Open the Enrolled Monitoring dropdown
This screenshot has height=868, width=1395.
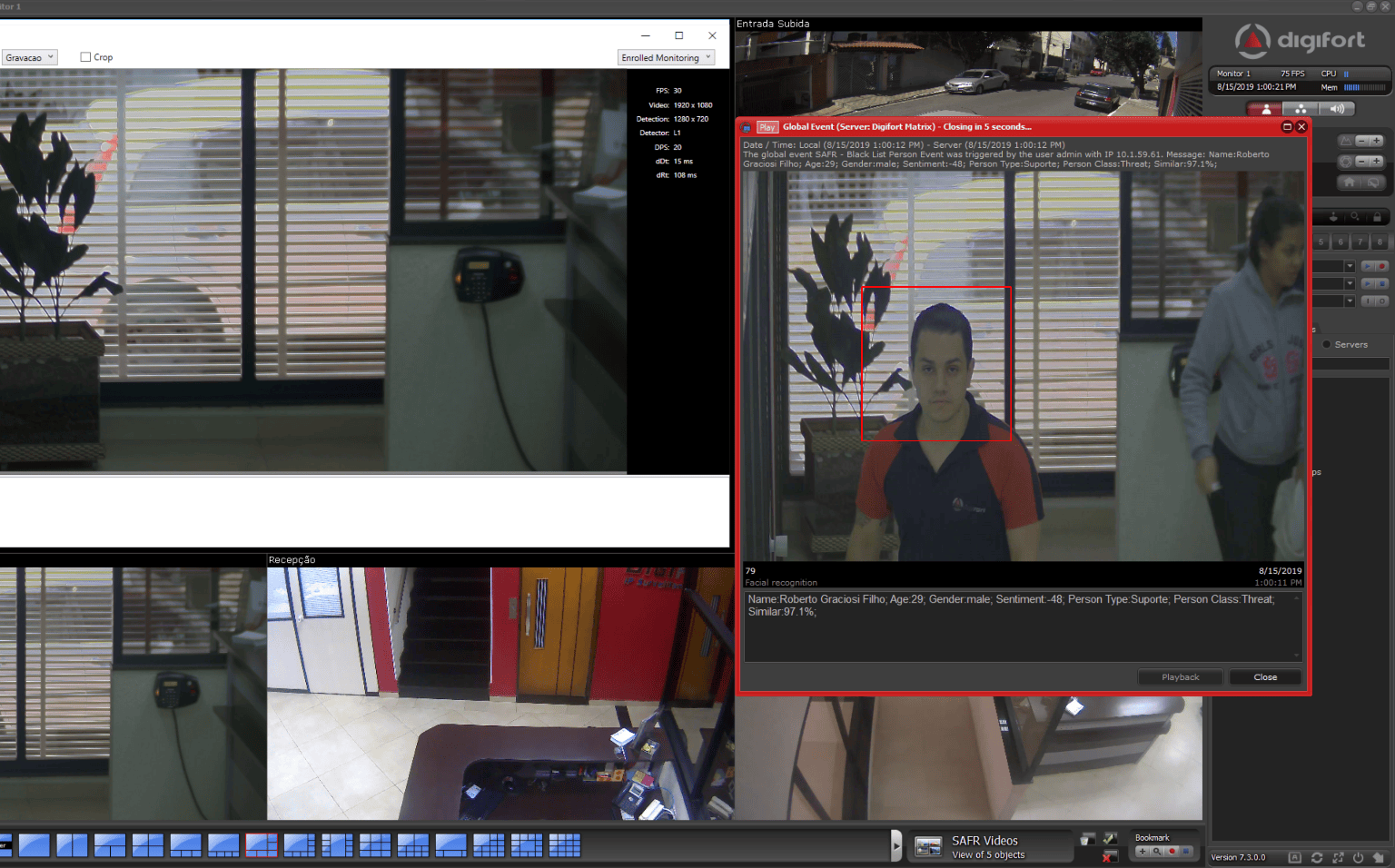point(667,57)
